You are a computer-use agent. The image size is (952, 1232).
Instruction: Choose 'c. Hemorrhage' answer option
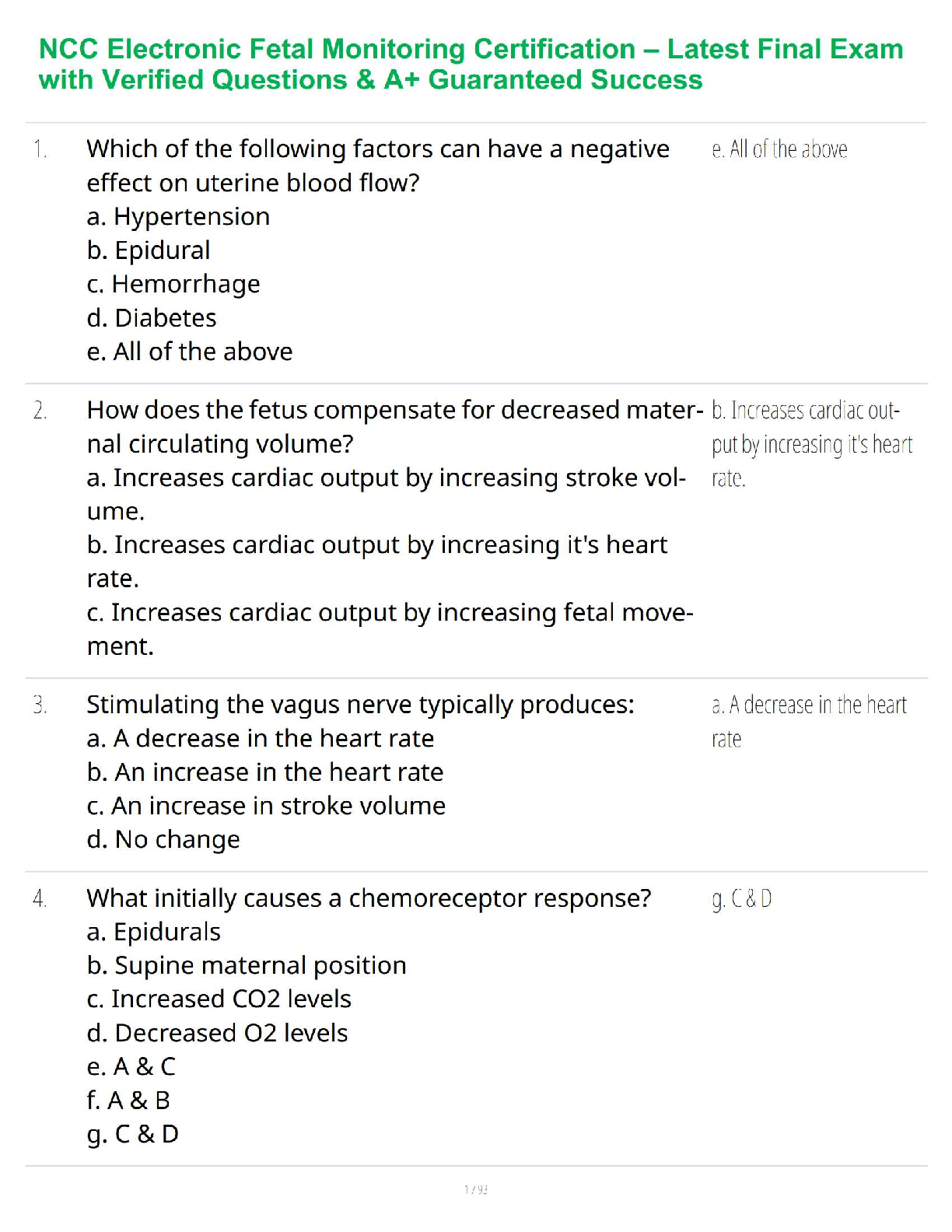tap(173, 284)
